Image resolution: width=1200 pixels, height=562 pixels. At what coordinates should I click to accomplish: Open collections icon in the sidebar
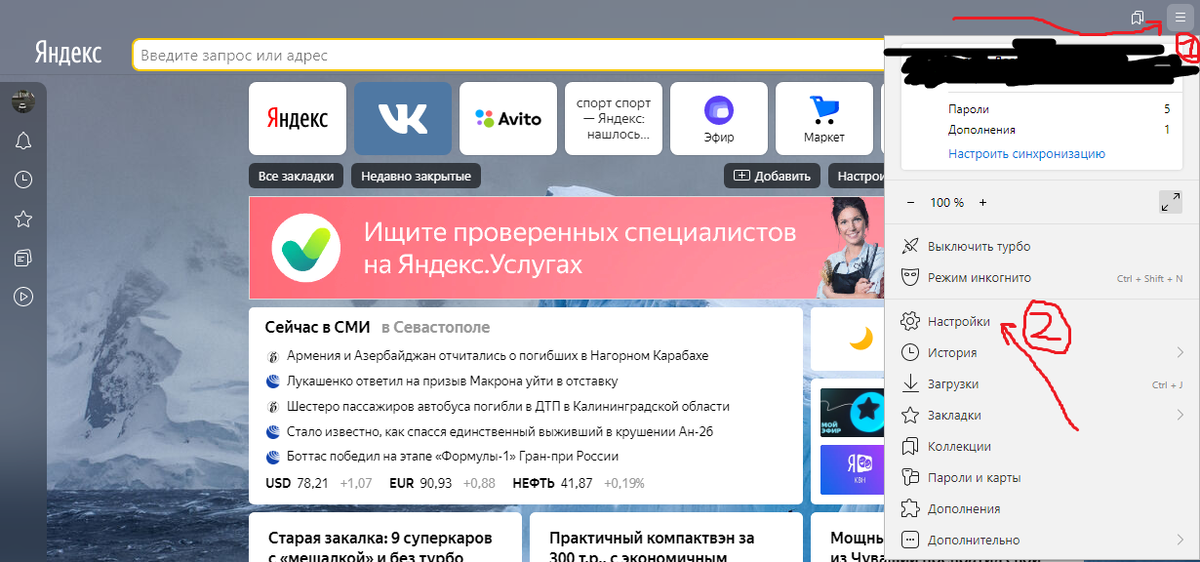point(23,258)
